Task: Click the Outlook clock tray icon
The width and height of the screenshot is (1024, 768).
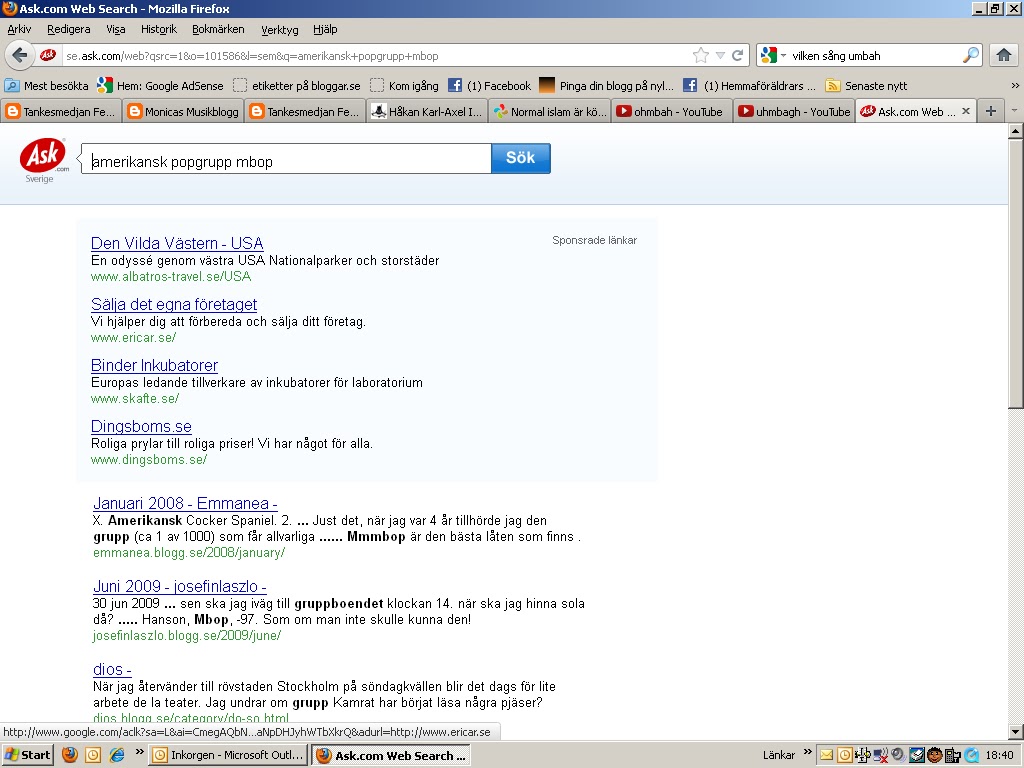Action: click(x=844, y=755)
